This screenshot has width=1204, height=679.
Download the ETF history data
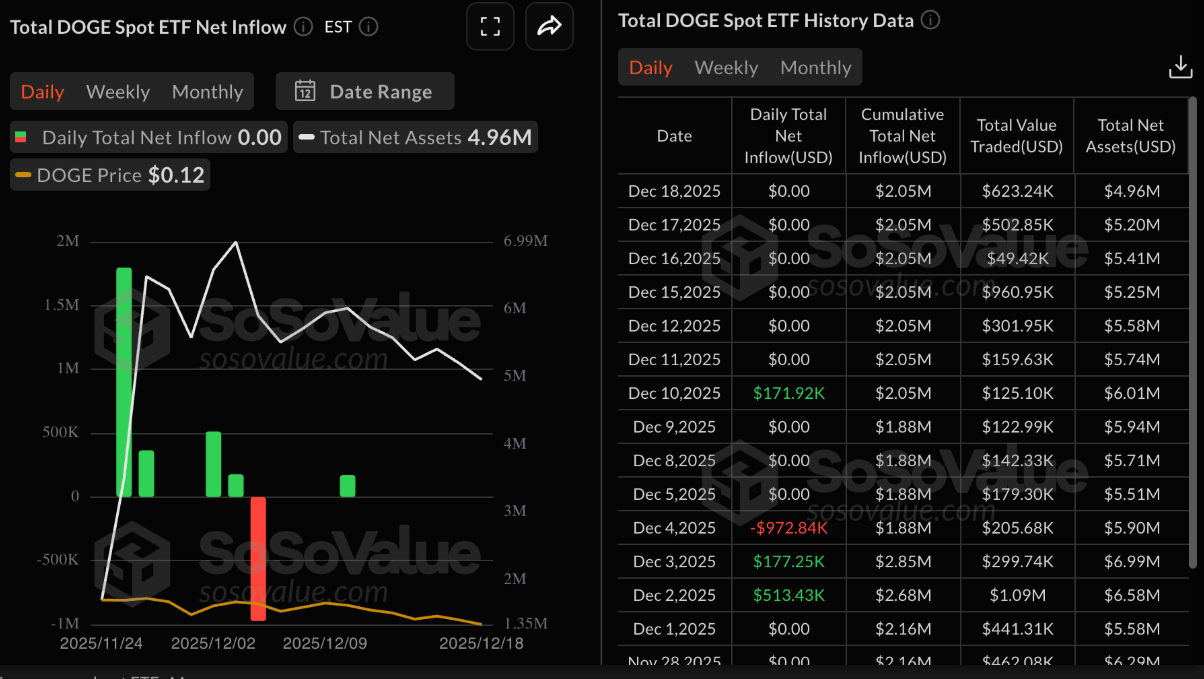pos(1180,66)
